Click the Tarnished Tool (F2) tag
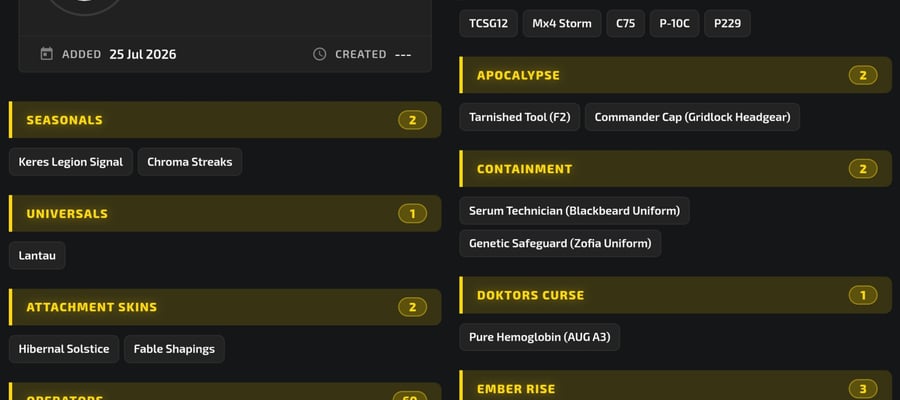Image resolution: width=900 pixels, height=400 pixels. [x=519, y=117]
